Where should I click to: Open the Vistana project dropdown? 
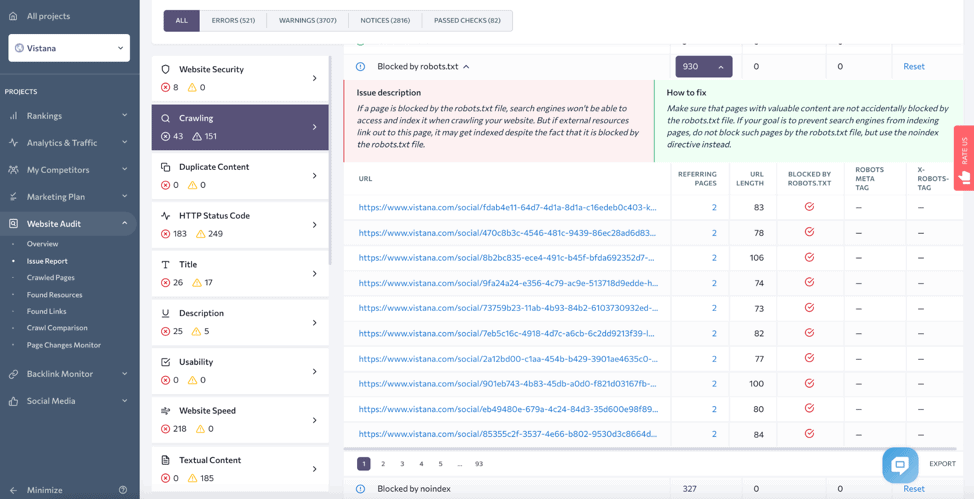click(x=69, y=48)
